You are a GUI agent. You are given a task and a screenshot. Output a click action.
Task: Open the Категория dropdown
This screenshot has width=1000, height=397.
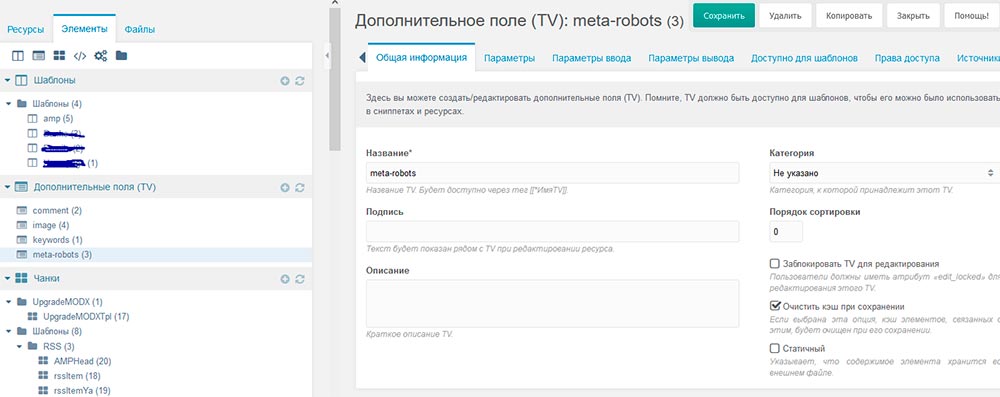tap(884, 173)
